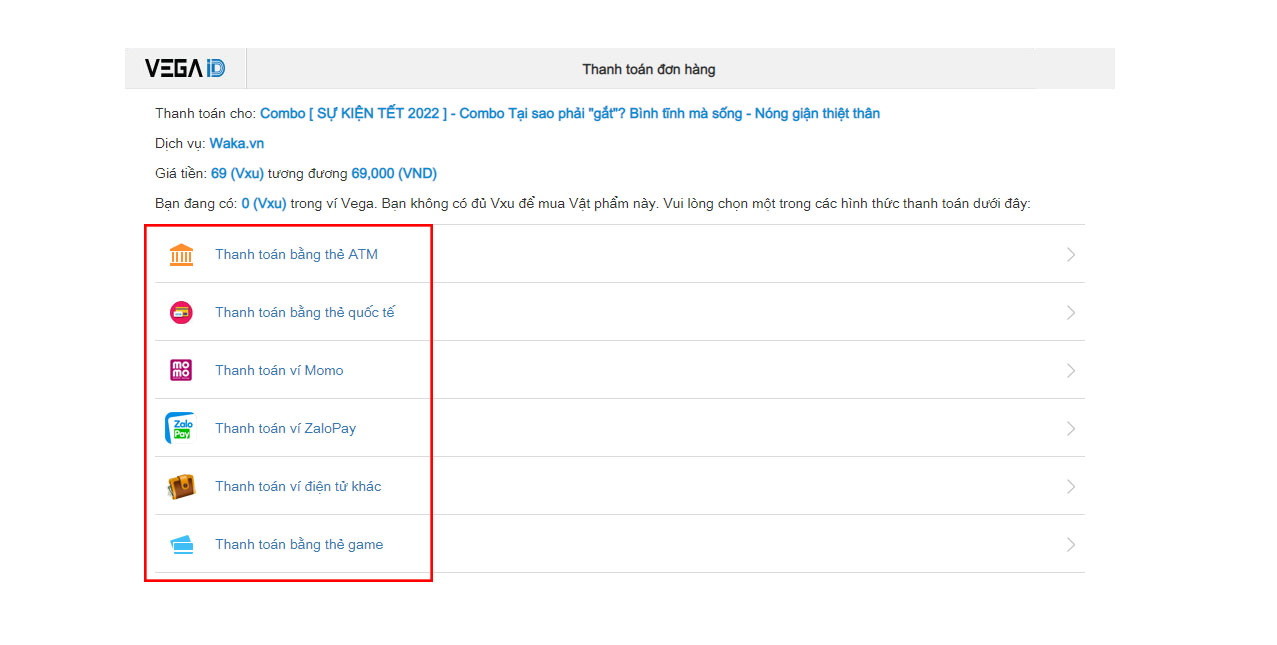Image resolution: width=1277 pixels, height=645 pixels.
Task: Expand other e-wallet payment chevron
Action: point(1071,487)
